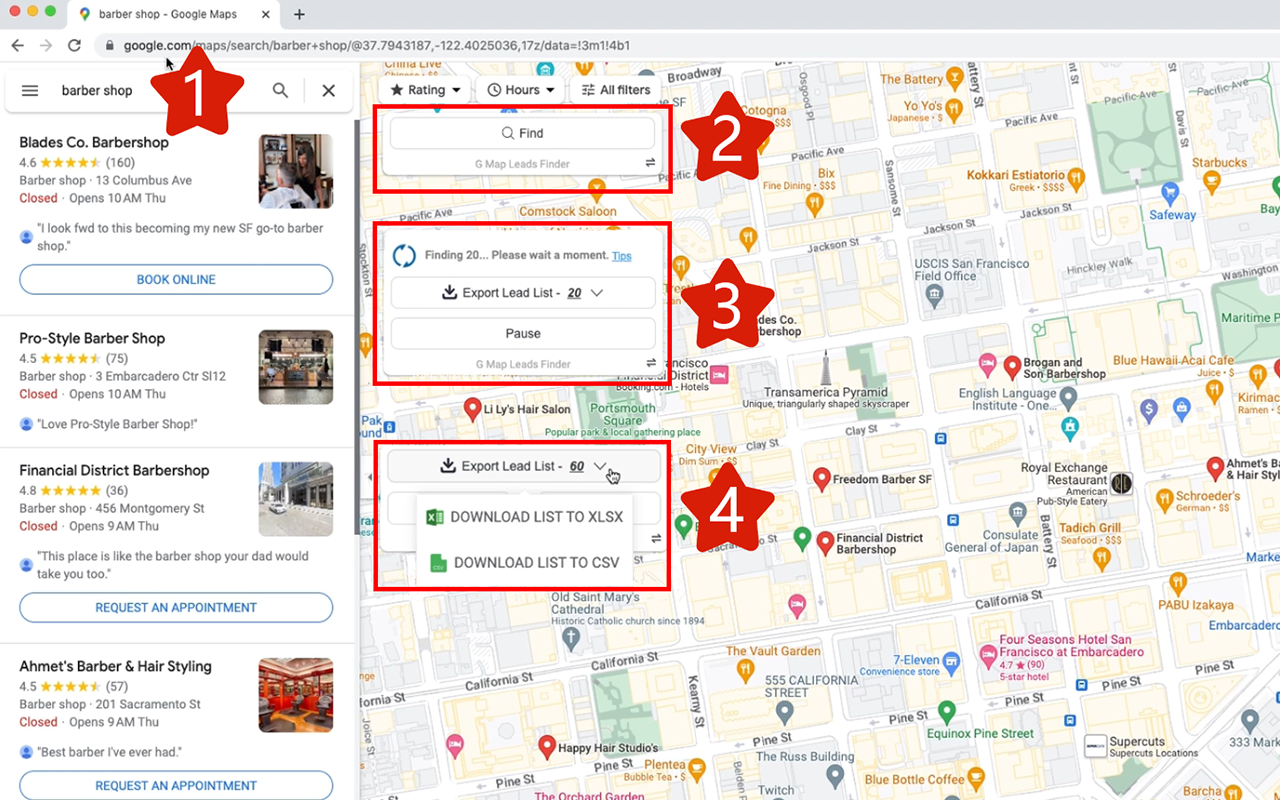The width and height of the screenshot is (1280, 800).
Task: Click the padlock icon in the address bar
Action: 108,45
